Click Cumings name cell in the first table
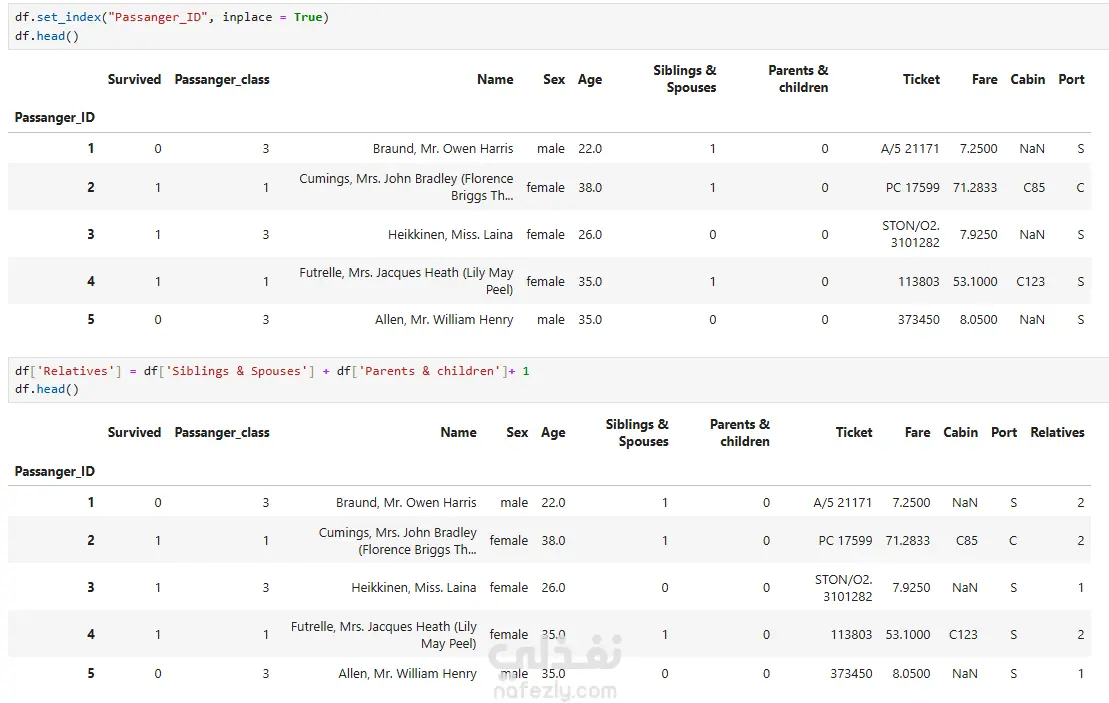This screenshot has height=703, width=1109. point(406,187)
